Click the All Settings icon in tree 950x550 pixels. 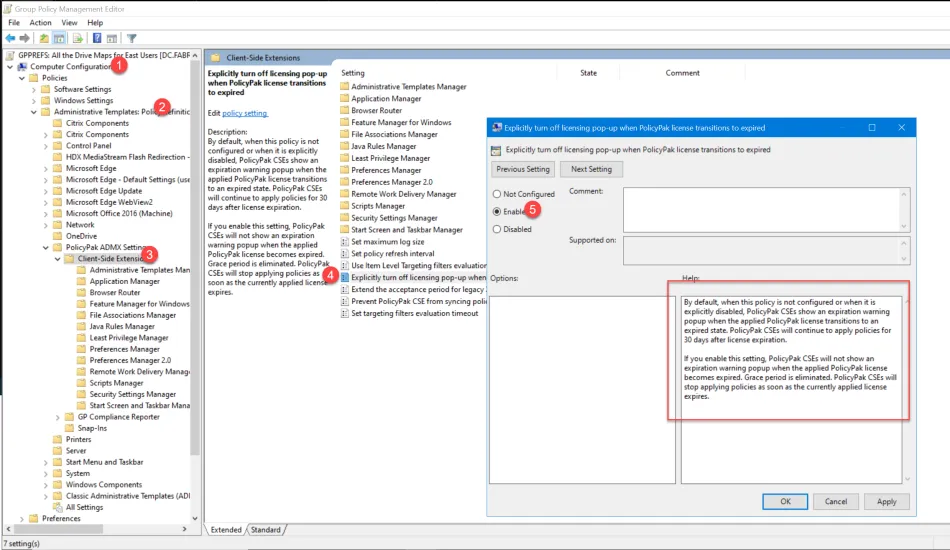click(58, 507)
